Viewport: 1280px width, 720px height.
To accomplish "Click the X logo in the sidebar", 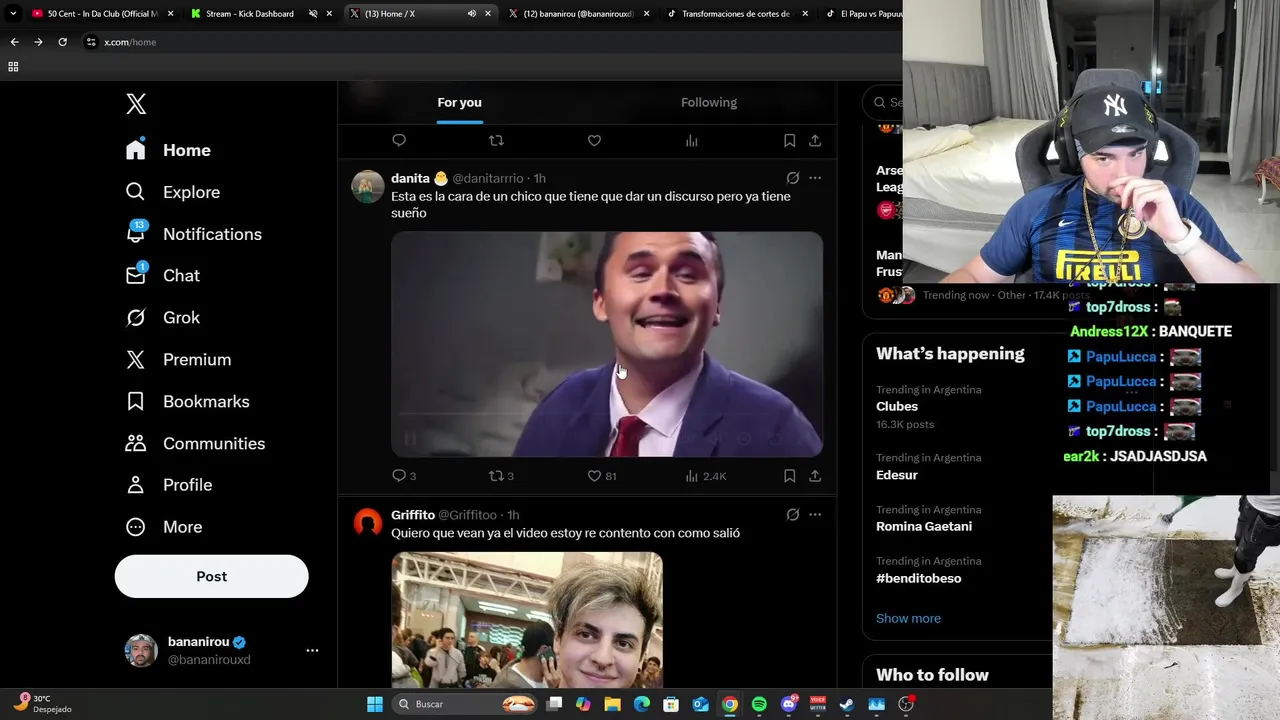I will (x=136, y=104).
